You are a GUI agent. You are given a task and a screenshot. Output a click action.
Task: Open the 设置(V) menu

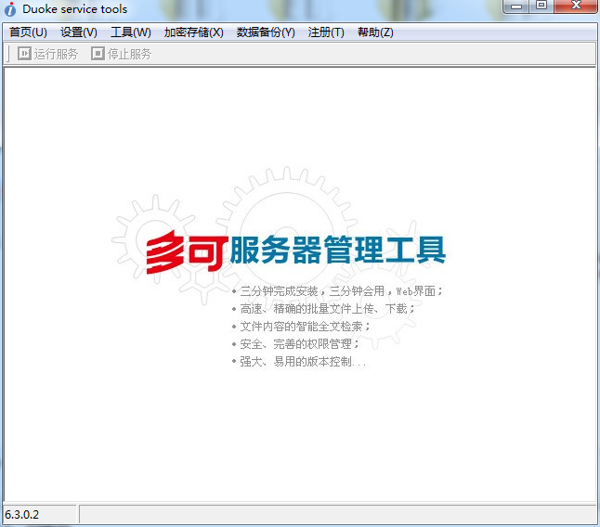pos(79,32)
